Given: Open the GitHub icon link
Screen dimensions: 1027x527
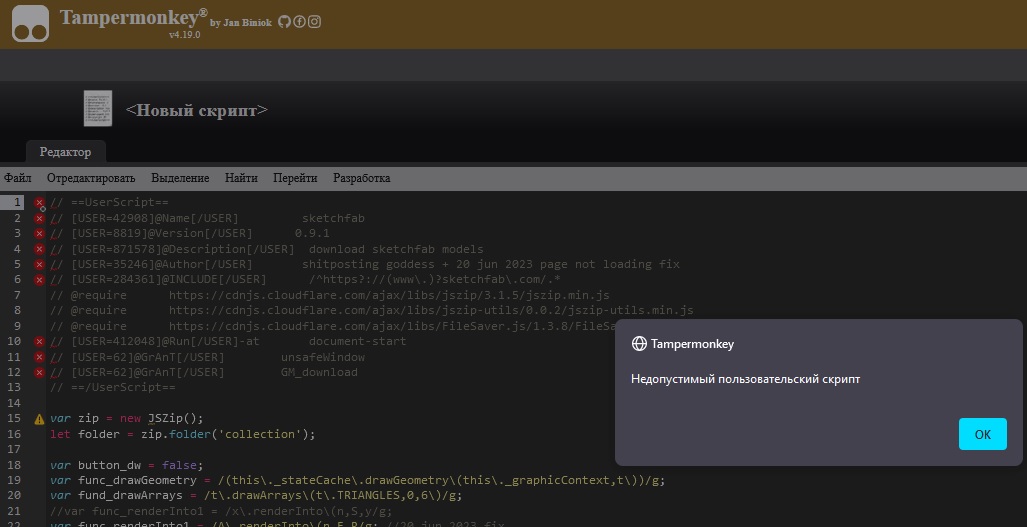Looking at the screenshot, I should pyautogui.click(x=284, y=22).
